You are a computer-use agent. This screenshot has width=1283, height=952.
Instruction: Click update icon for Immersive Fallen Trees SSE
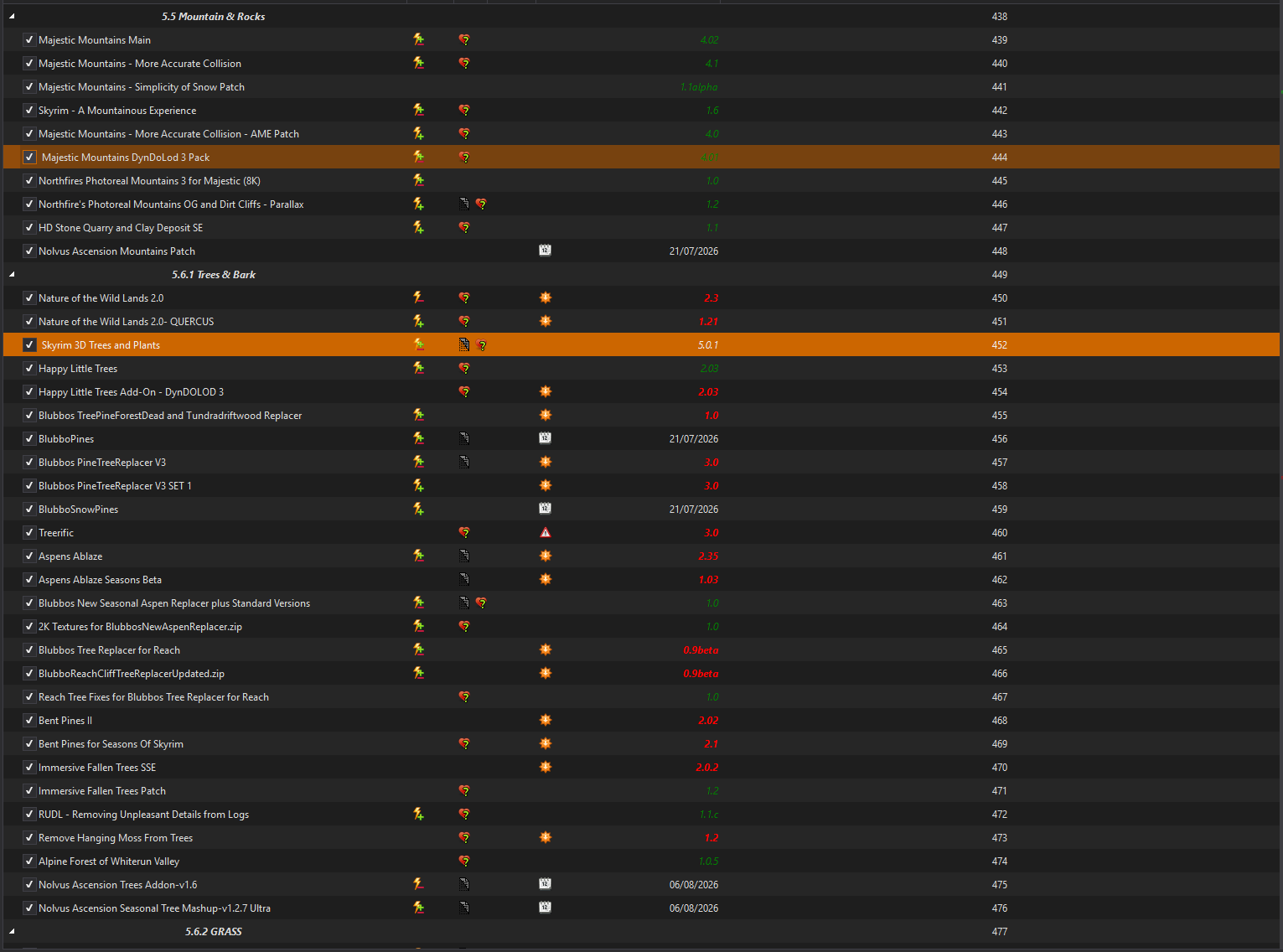pos(546,767)
